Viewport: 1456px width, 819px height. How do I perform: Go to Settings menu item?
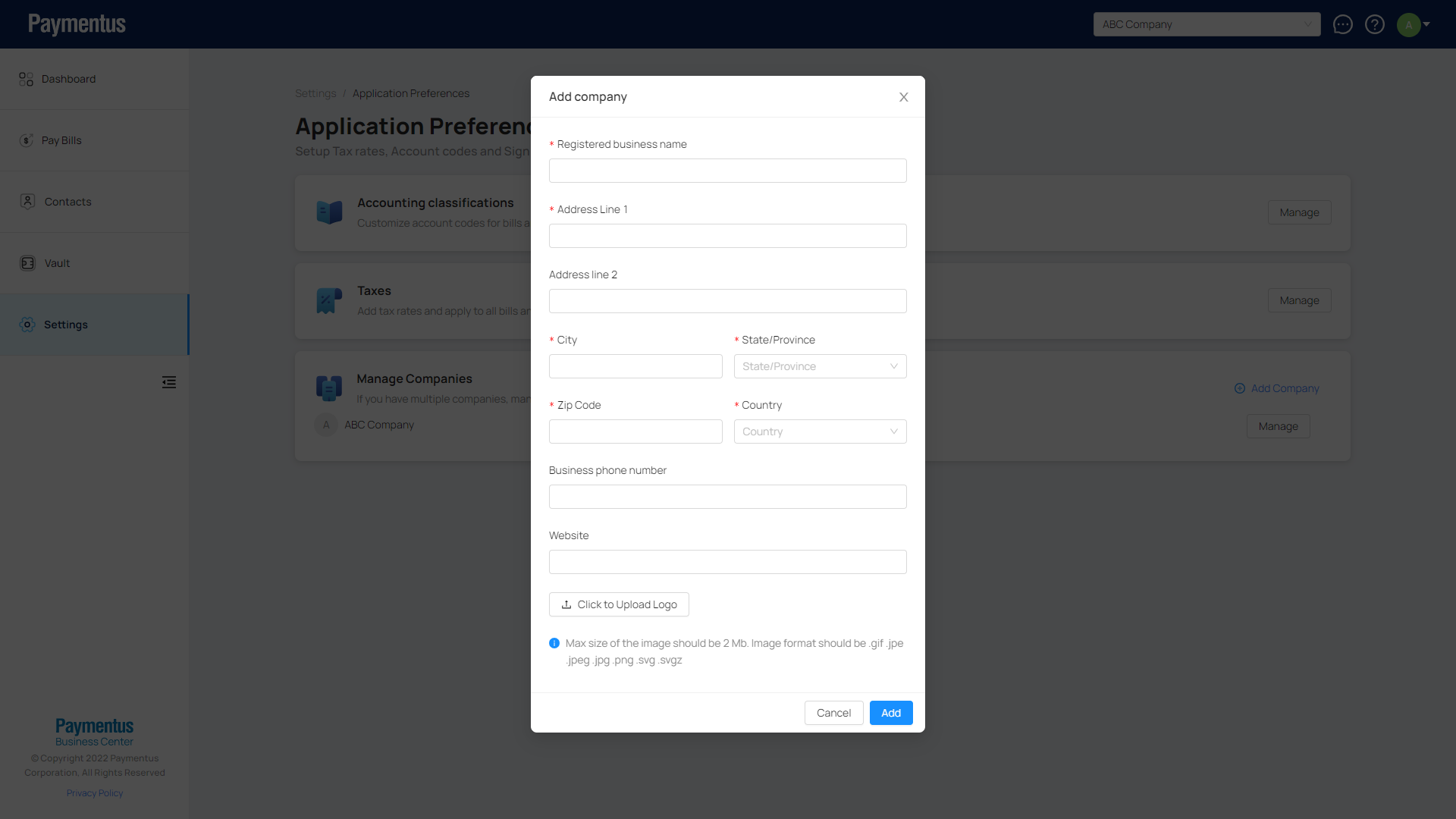click(x=66, y=325)
